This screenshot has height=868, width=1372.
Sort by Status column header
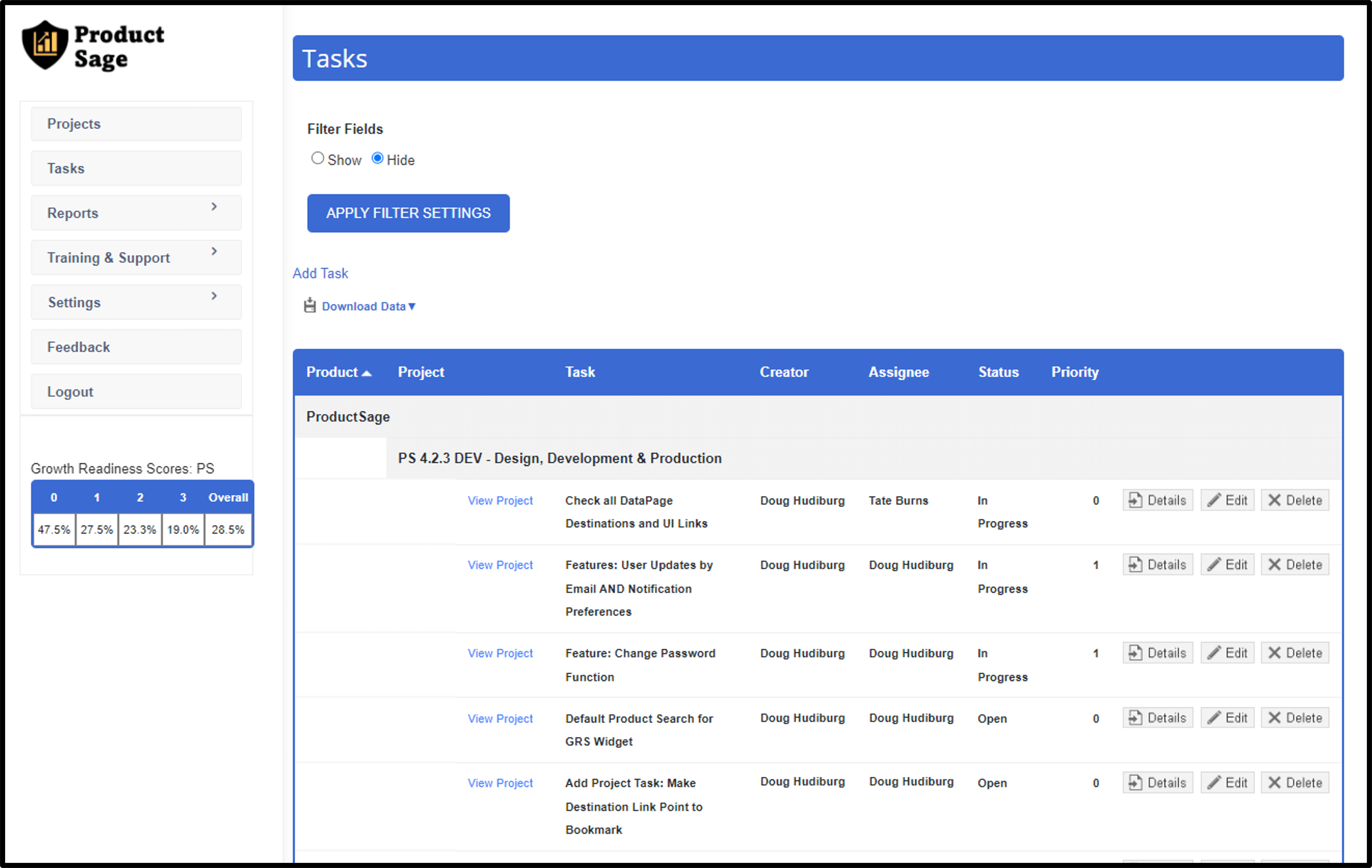coord(998,372)
